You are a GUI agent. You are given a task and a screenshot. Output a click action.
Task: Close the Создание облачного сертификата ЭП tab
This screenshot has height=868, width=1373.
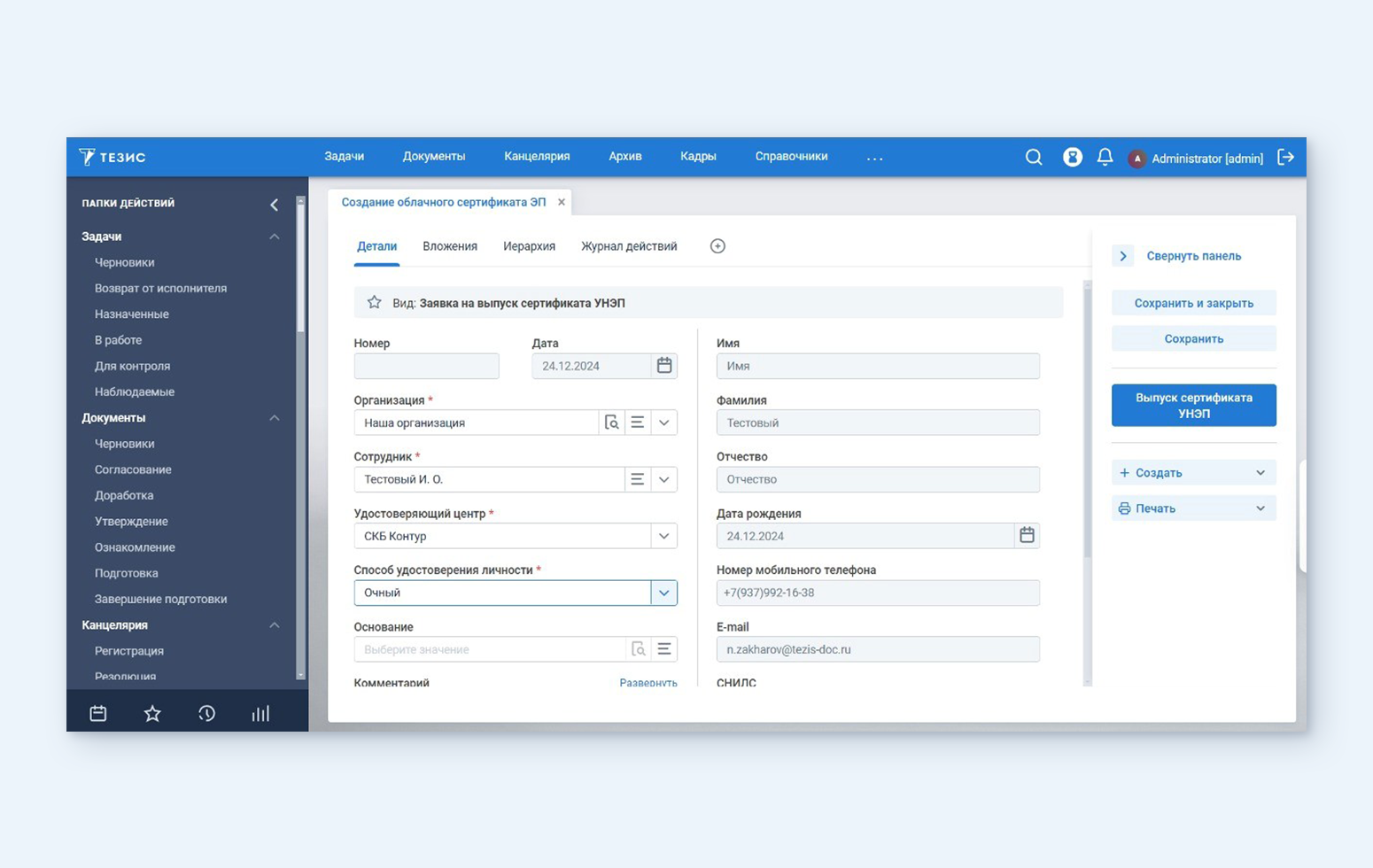click(x=561, y=202)
